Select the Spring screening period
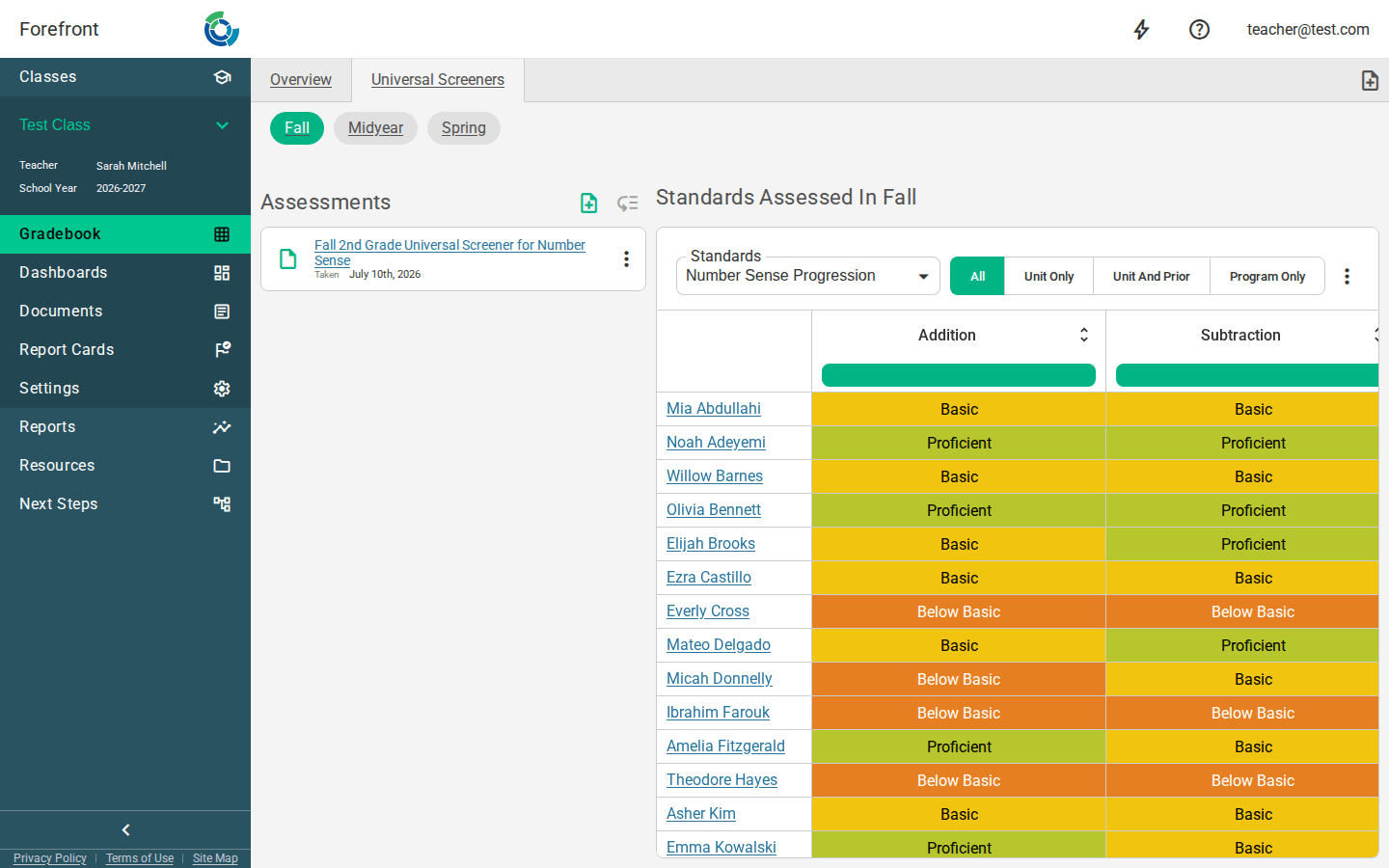The width and height of the screenshot is (1389, 868). point(464,128)
